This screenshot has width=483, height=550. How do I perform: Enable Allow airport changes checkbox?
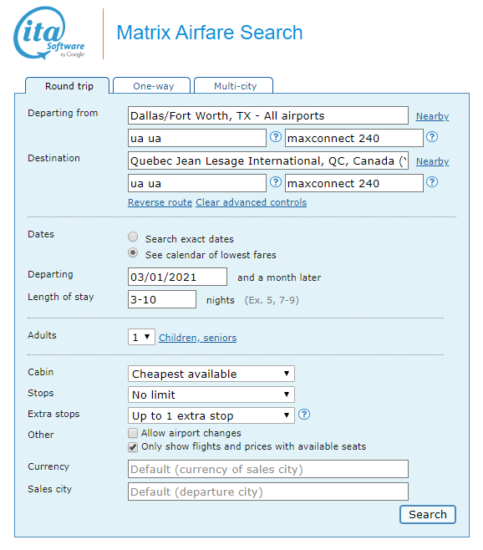[x=133, y=433]
